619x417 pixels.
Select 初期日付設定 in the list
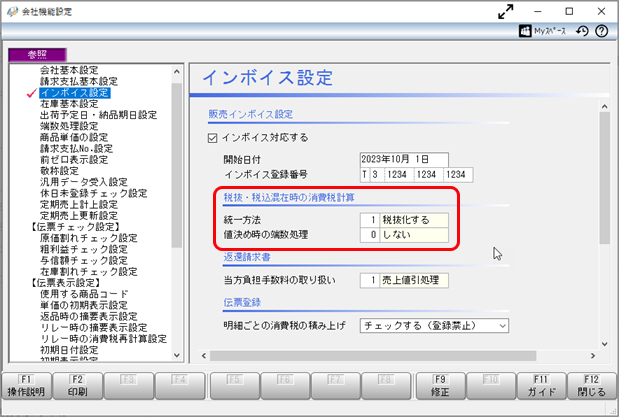[69, 350]
